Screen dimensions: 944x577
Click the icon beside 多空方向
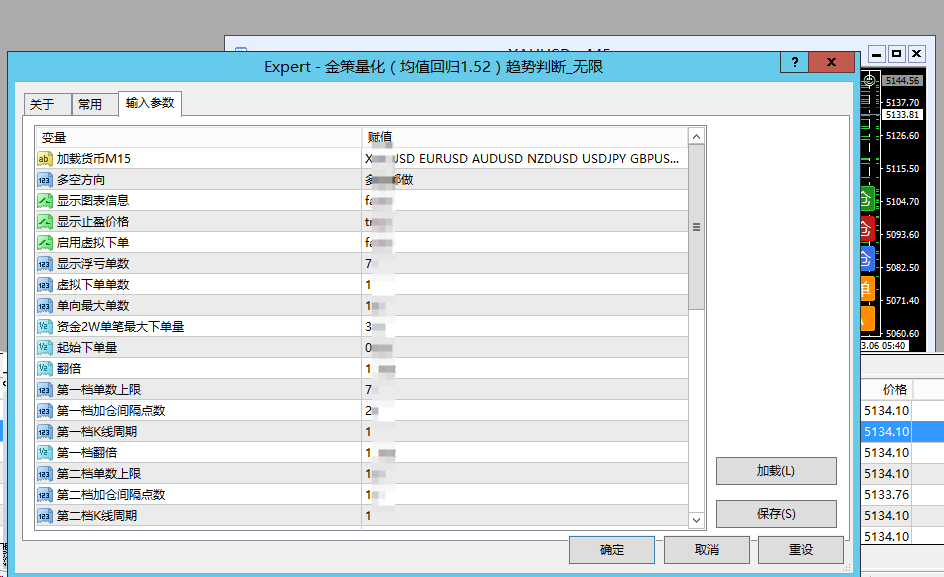click(45, 180)
